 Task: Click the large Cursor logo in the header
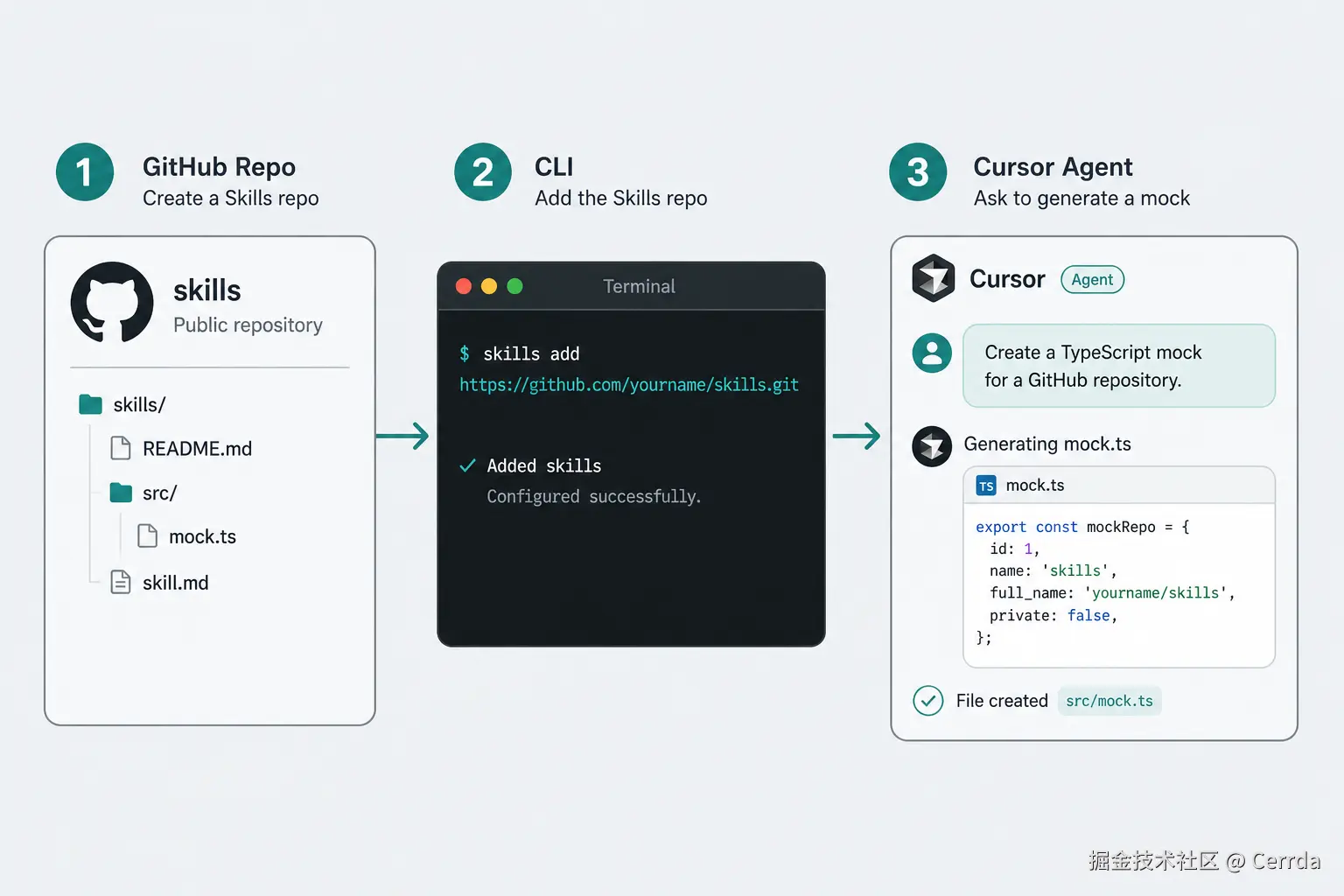click(934, 278)
